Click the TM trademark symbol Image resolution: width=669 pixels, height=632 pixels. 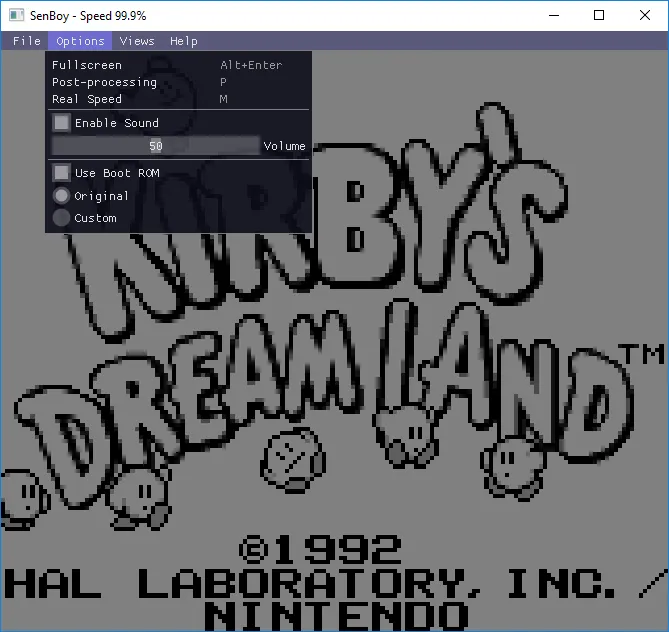[643, 355]
